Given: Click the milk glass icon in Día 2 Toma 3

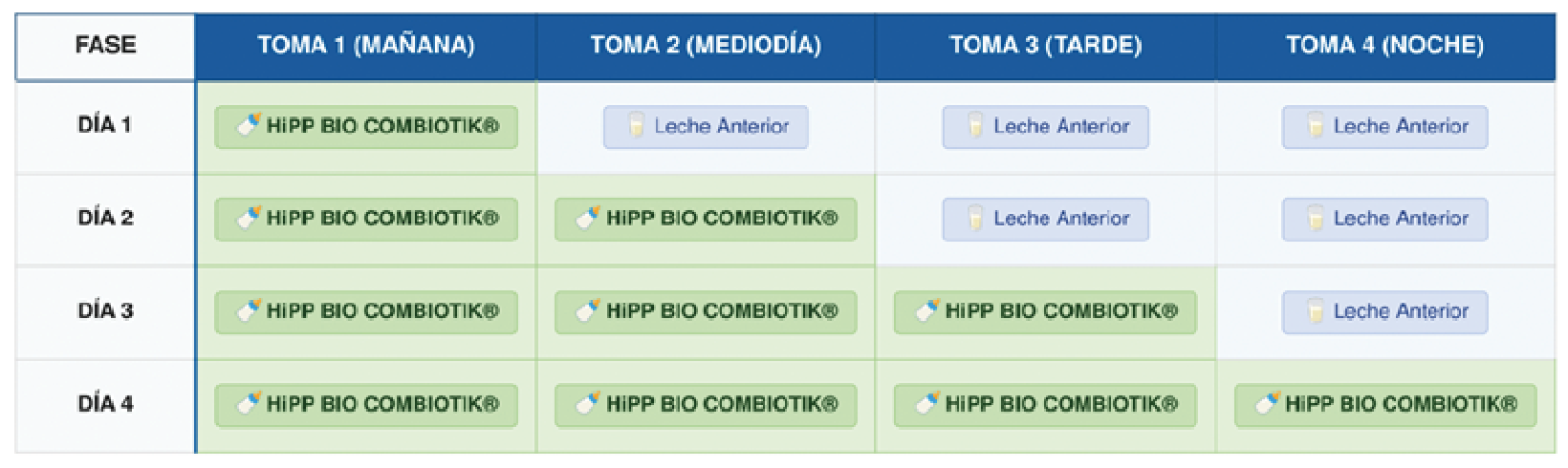Looking at the screenshot, I should 974,219.
